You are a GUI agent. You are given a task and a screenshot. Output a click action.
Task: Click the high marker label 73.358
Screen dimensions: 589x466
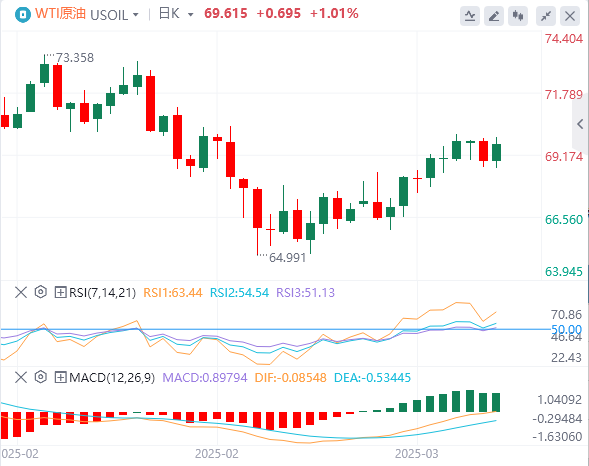75,58
